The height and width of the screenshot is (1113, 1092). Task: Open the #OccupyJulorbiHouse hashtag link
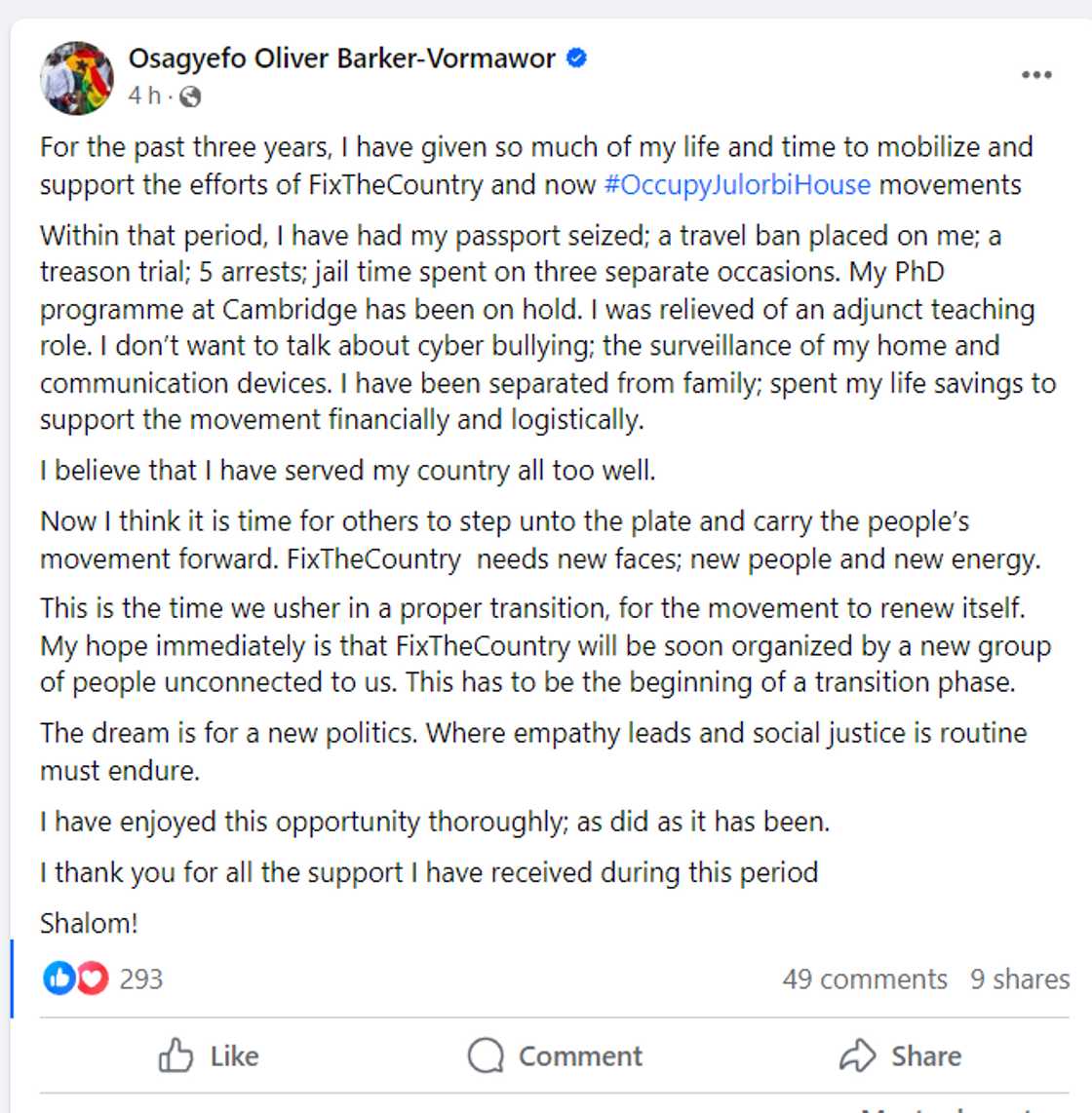pyautogui.click(x=737, y=185)
